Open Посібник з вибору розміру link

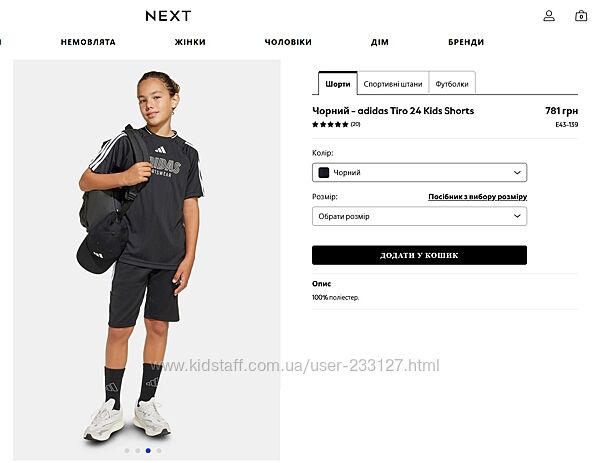478,197
